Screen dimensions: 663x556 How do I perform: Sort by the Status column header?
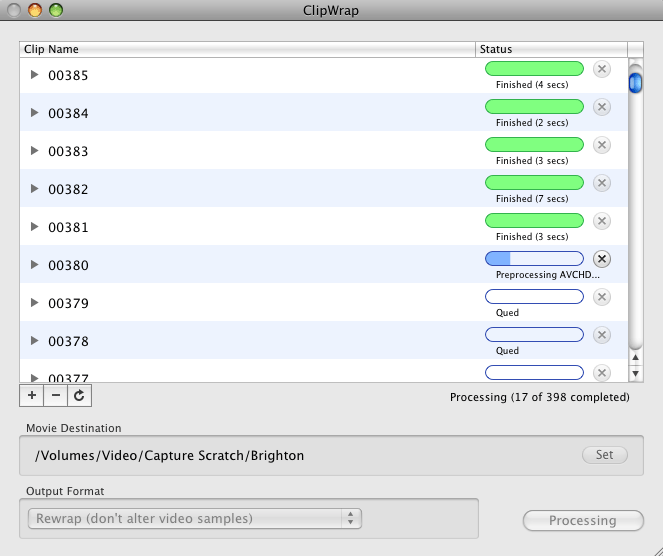coord(551,49)
